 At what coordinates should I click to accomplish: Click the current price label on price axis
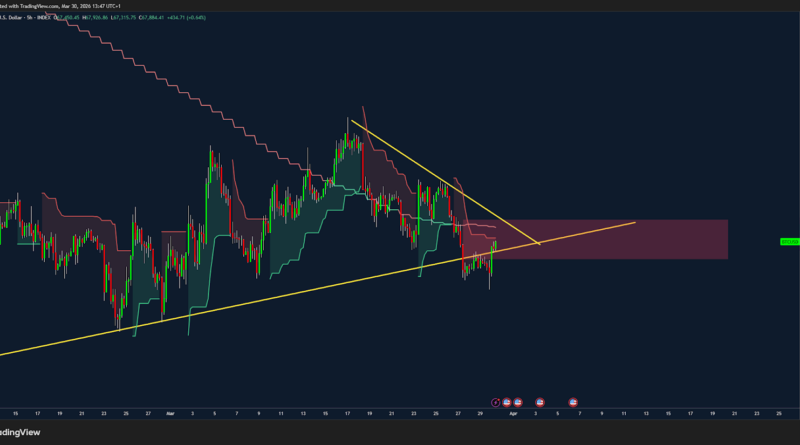pos(788,241)
